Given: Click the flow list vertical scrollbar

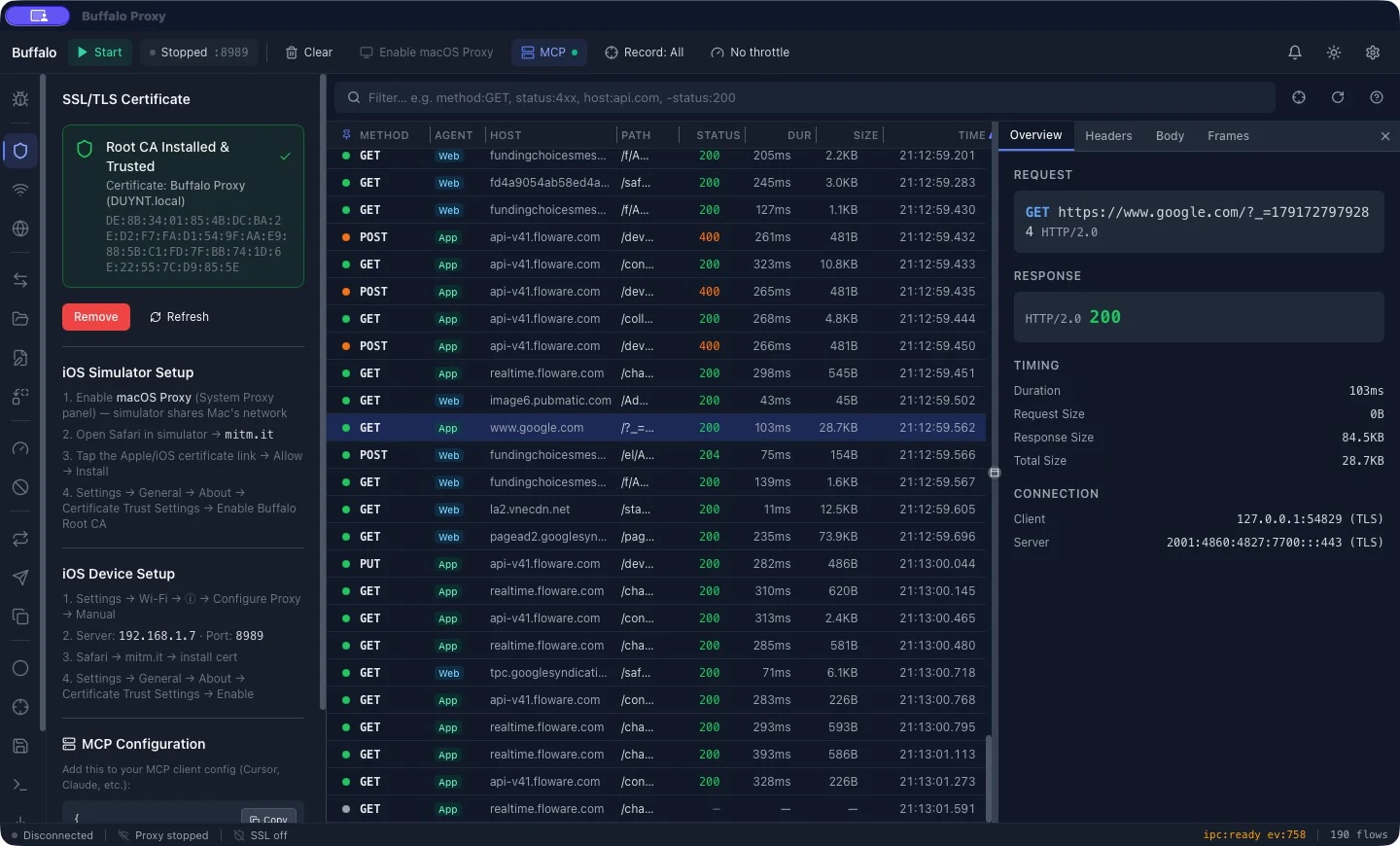Looking at the screenshot, I should click(x=990, y=778).
